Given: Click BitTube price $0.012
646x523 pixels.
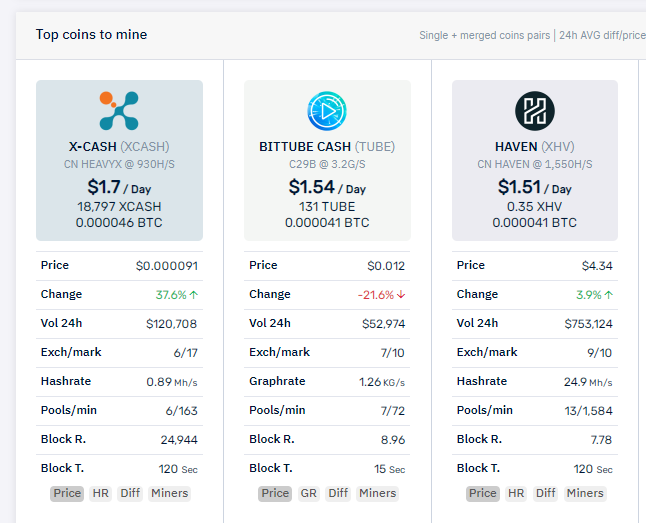Looking at the screenshot, I should pyautogui.click(x=386, y=266).
